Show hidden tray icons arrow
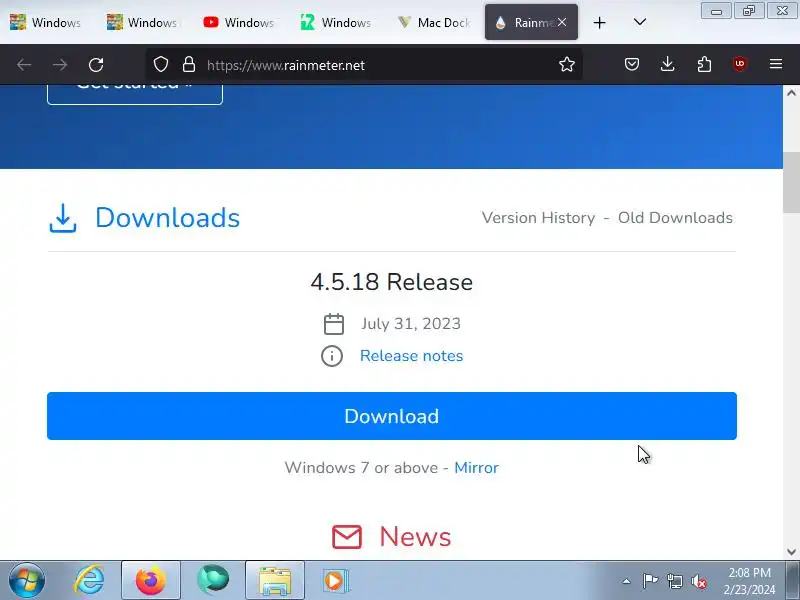 627,581
